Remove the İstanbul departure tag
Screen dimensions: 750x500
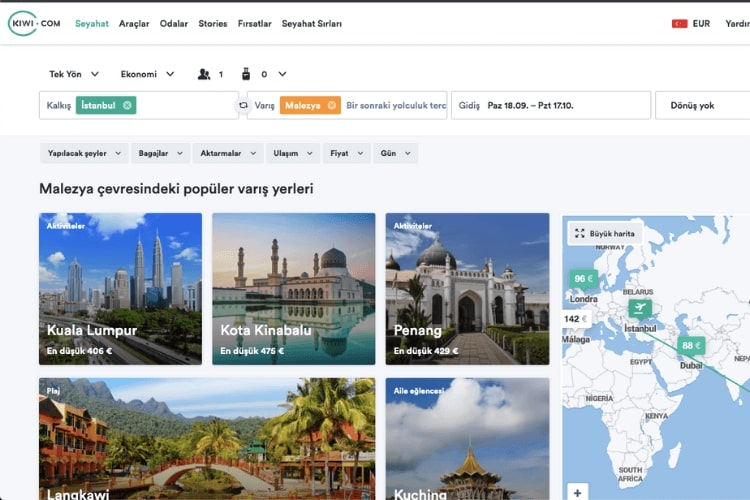click(127, 105)
